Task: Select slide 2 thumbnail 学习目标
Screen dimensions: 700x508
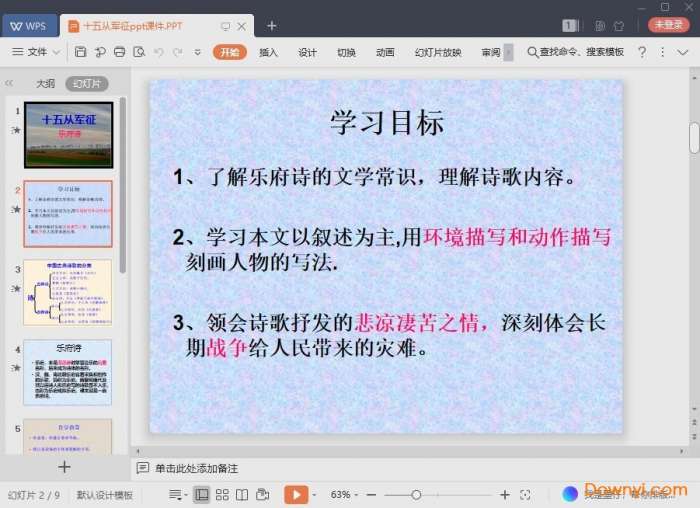Action: tap(68, 214)
